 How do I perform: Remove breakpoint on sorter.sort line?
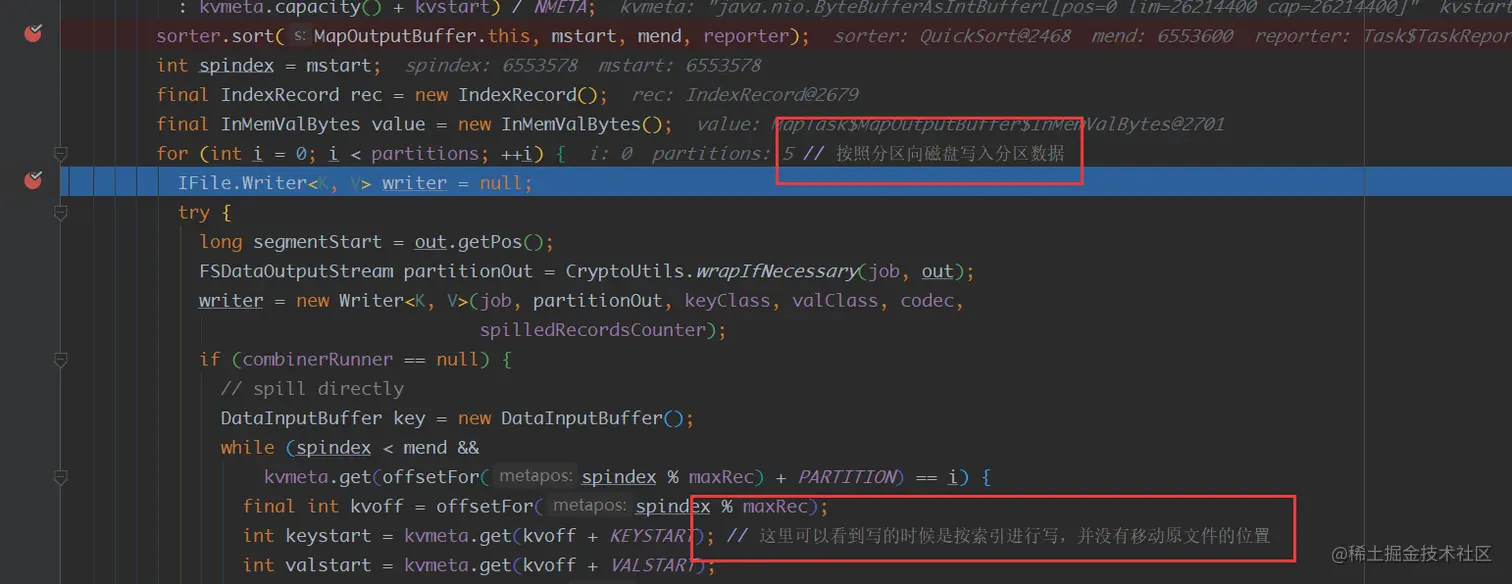pyautogui.click(x=33, y=34)
